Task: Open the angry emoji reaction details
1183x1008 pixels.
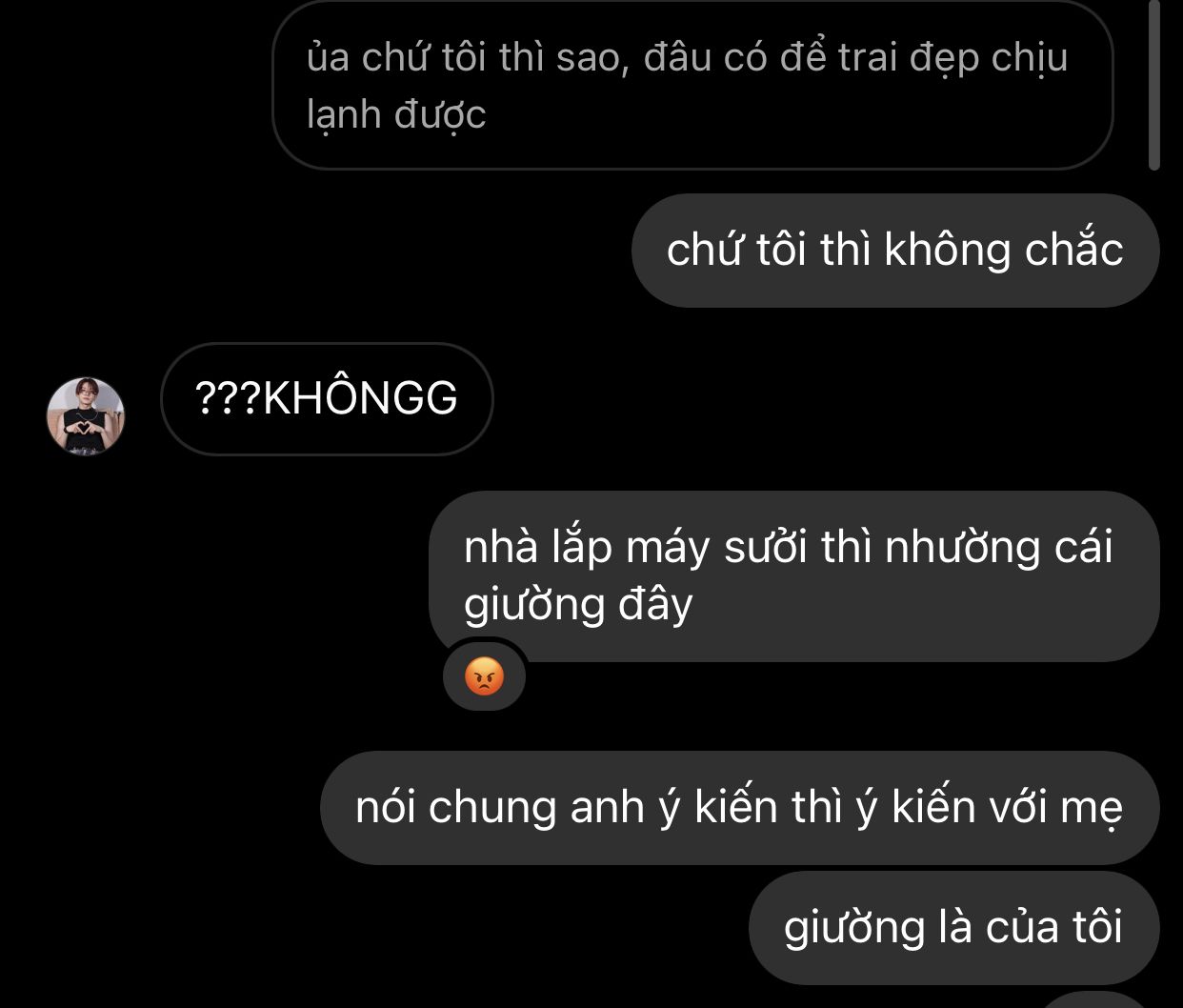Action: [x=485, y=677]
